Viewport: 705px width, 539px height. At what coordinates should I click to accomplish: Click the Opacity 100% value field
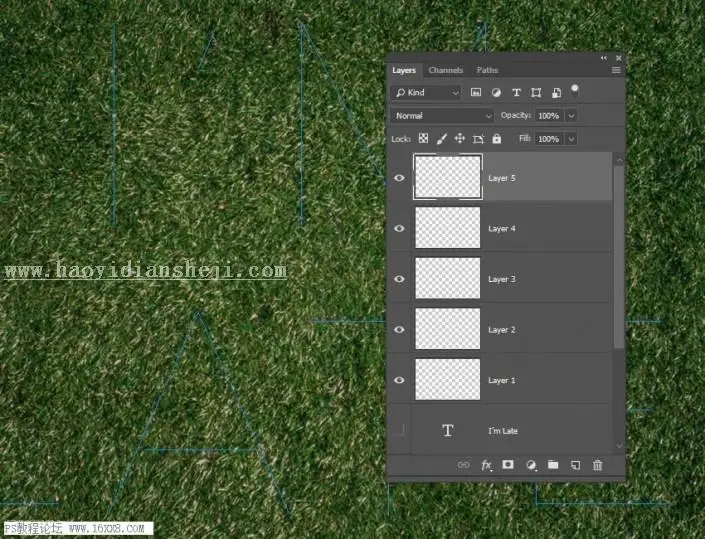coord(549,116)
